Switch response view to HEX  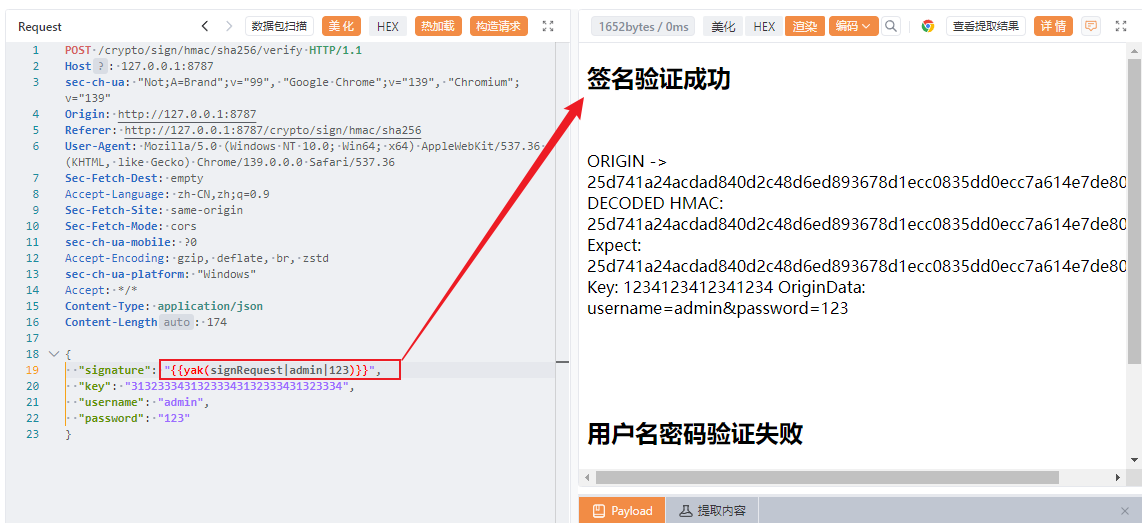pos(764,26)
